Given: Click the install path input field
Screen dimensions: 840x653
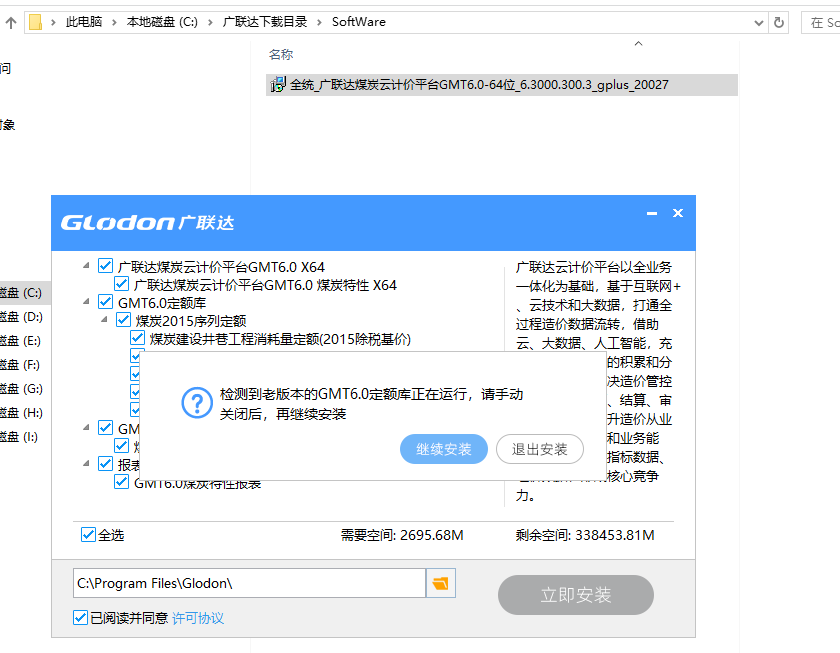Looking at the screenshot, I should click(249, 583).
